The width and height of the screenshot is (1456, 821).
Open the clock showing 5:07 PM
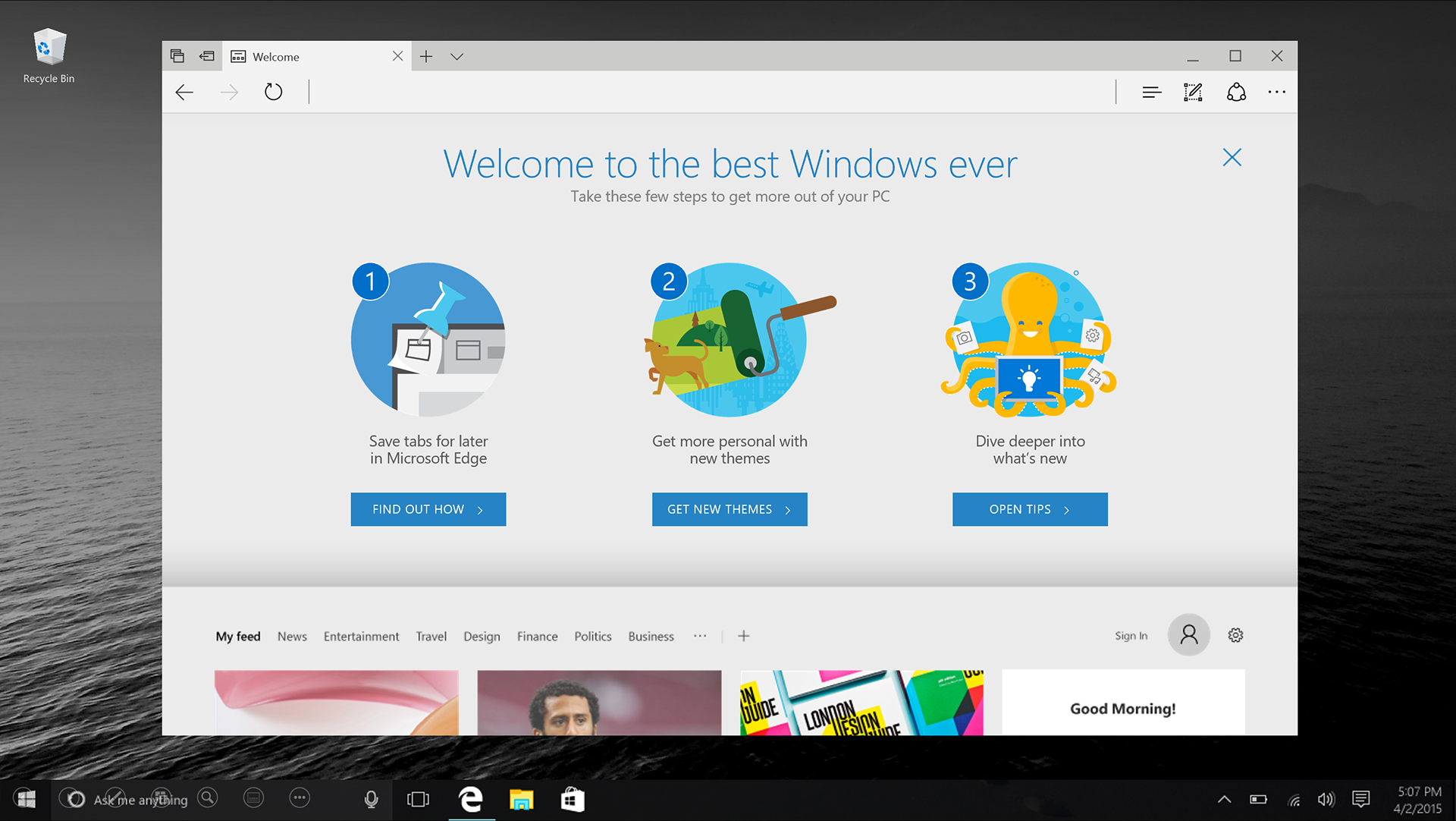(1417, 800)
